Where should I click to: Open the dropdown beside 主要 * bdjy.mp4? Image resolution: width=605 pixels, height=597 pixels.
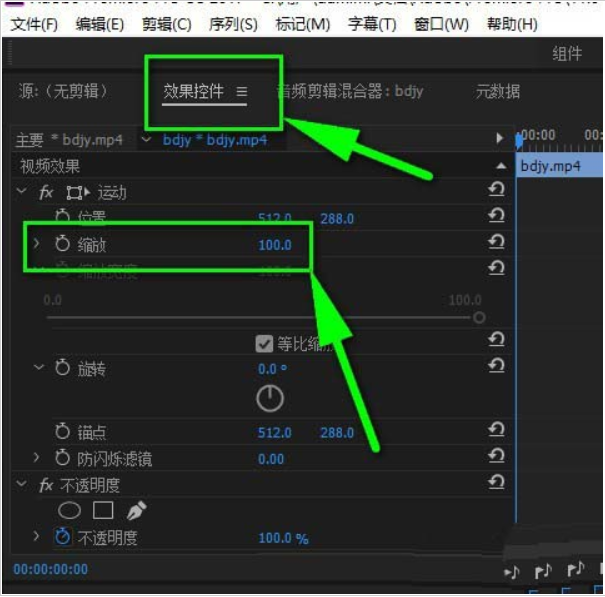[146, 139]
